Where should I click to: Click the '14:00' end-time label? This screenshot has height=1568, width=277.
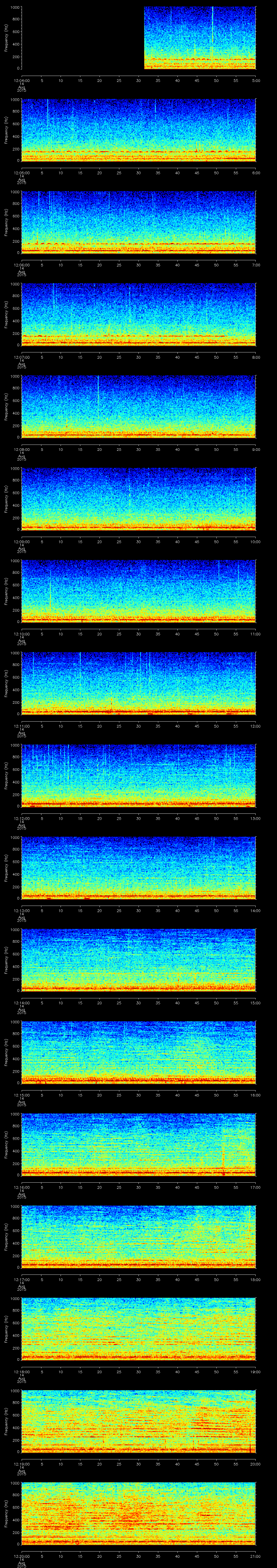pos(255,910)
